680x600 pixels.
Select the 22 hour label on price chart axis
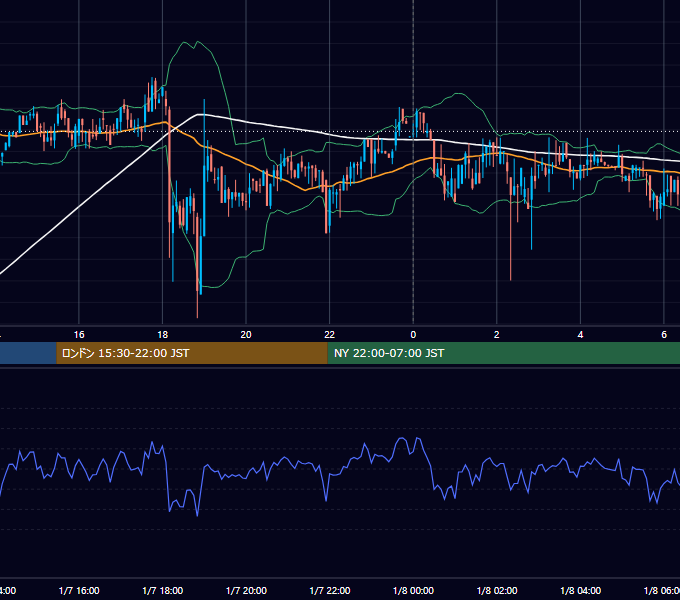pyautogui.click(x=330, y=335)
